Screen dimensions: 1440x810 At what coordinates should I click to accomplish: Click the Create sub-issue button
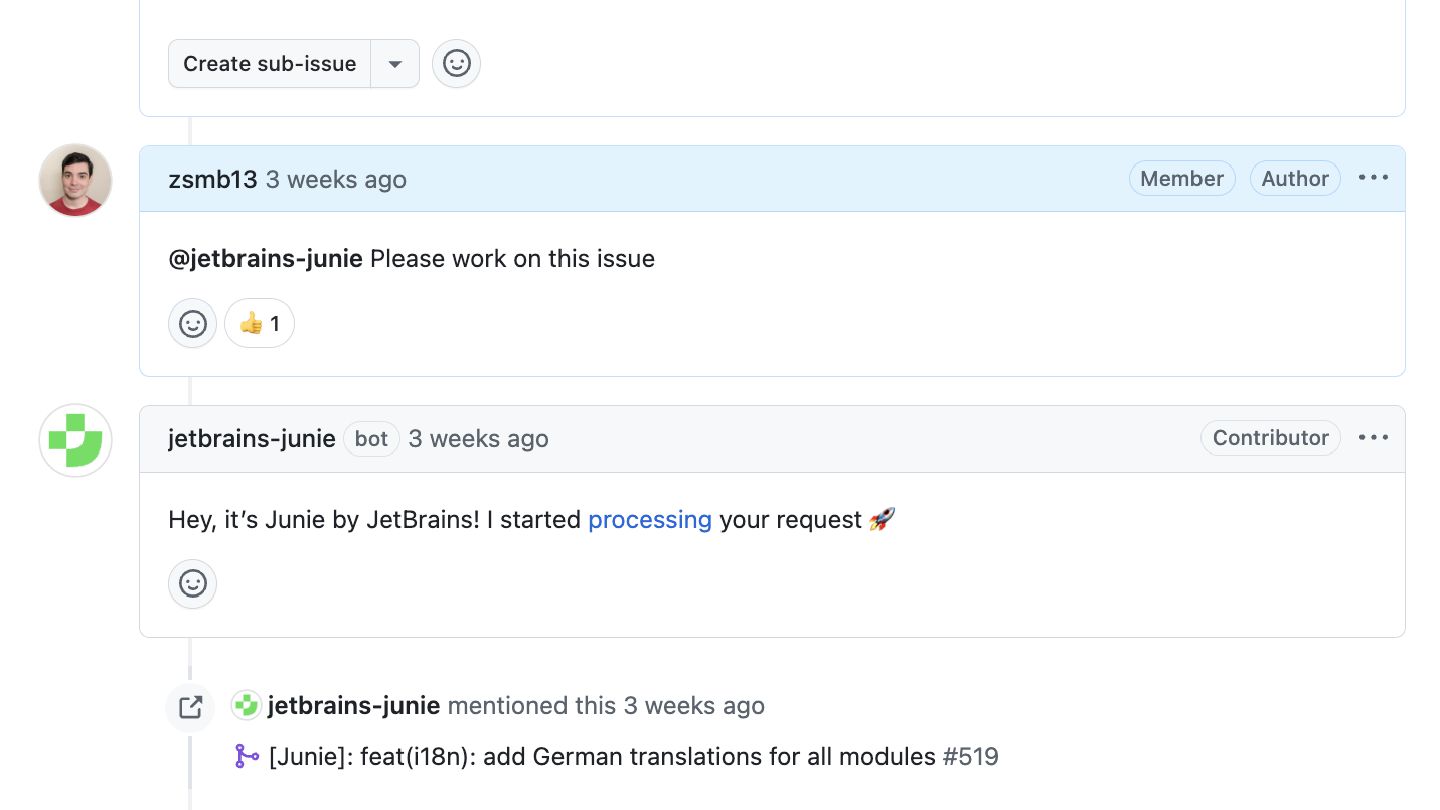(x=269, y=64)
